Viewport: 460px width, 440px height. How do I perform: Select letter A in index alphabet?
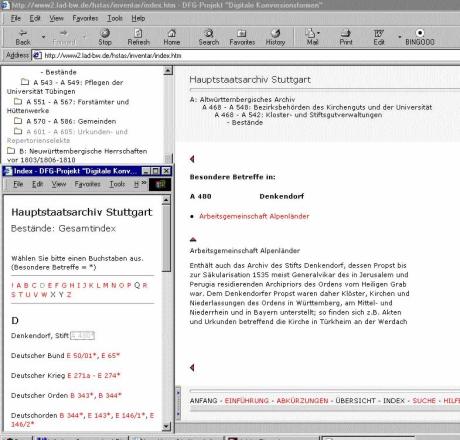18,285
